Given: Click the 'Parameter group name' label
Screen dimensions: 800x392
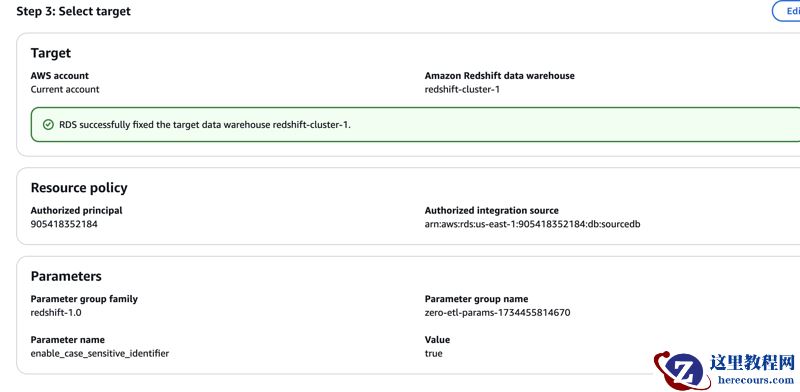Looking at the screenshot, I should coord(476,299).
